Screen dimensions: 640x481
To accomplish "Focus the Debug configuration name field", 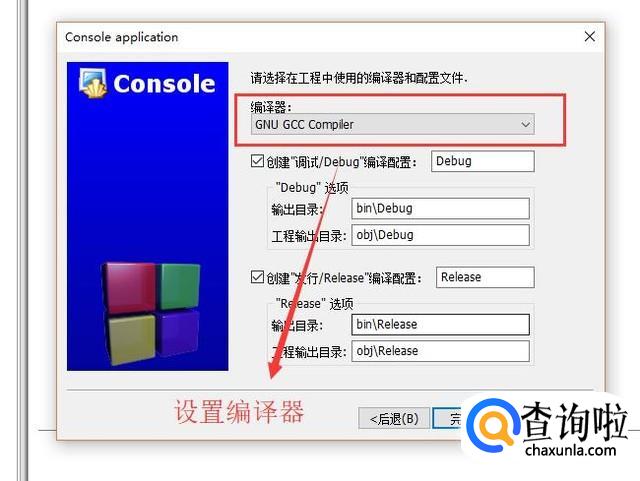I will [x=483, y=161].
